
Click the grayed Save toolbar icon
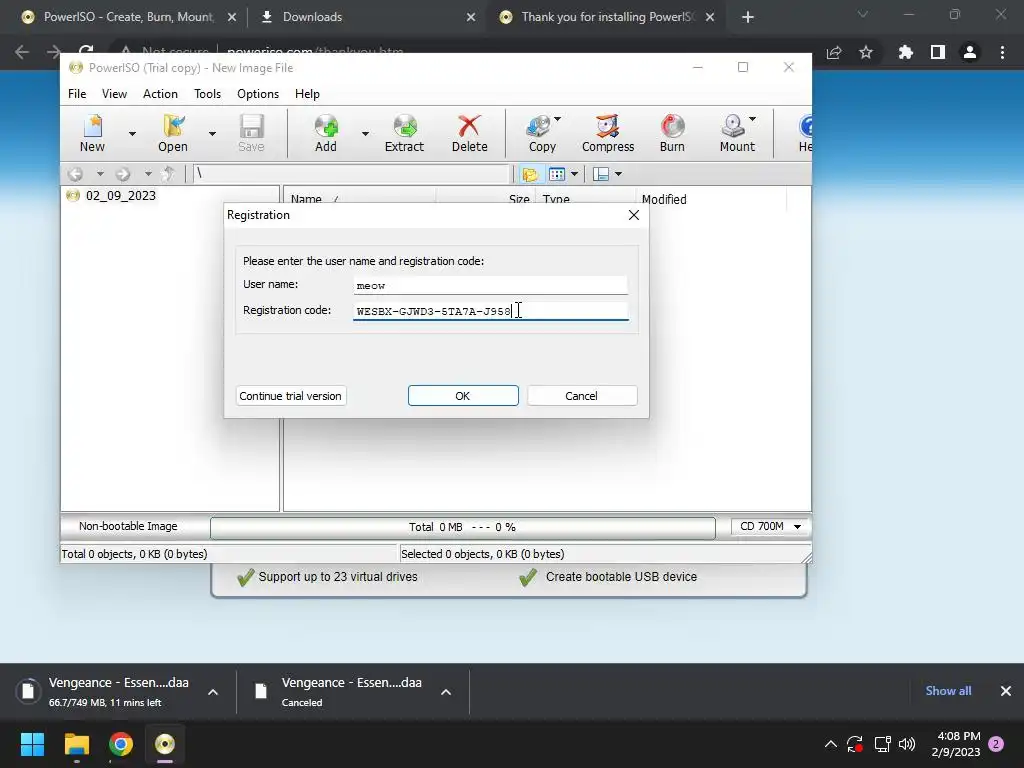click(251, 134)
